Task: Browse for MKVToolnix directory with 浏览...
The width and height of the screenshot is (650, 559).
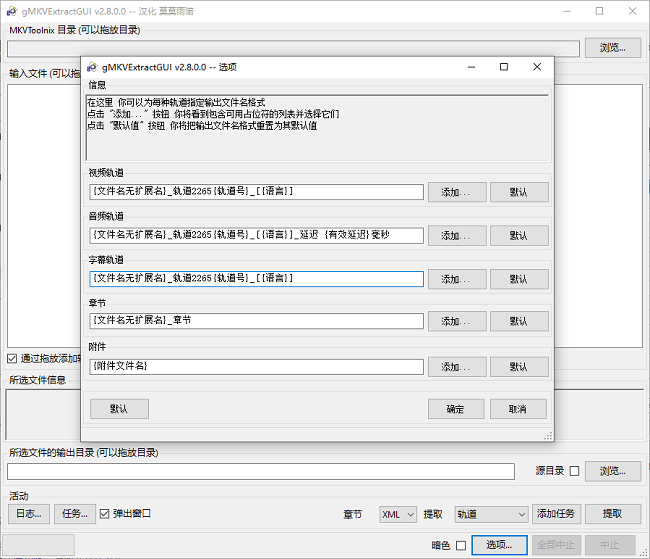Action: [613, 48]
